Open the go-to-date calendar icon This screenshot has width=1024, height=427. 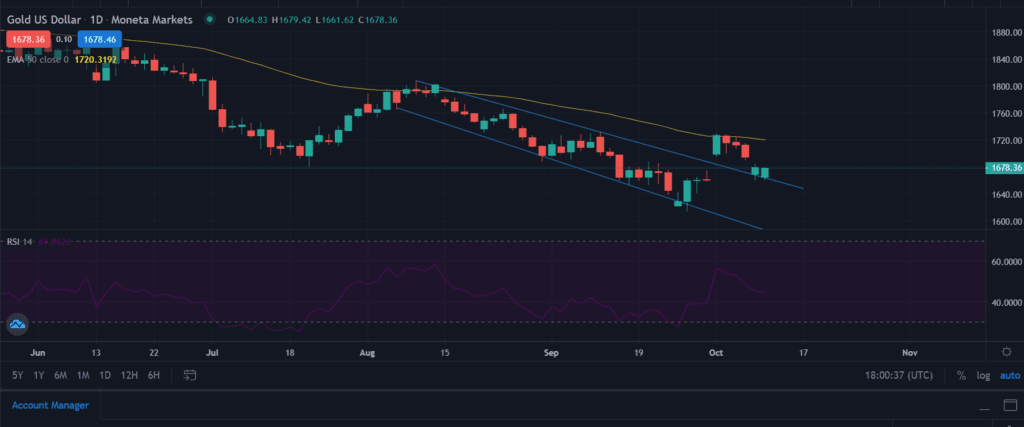click(190, 375)
